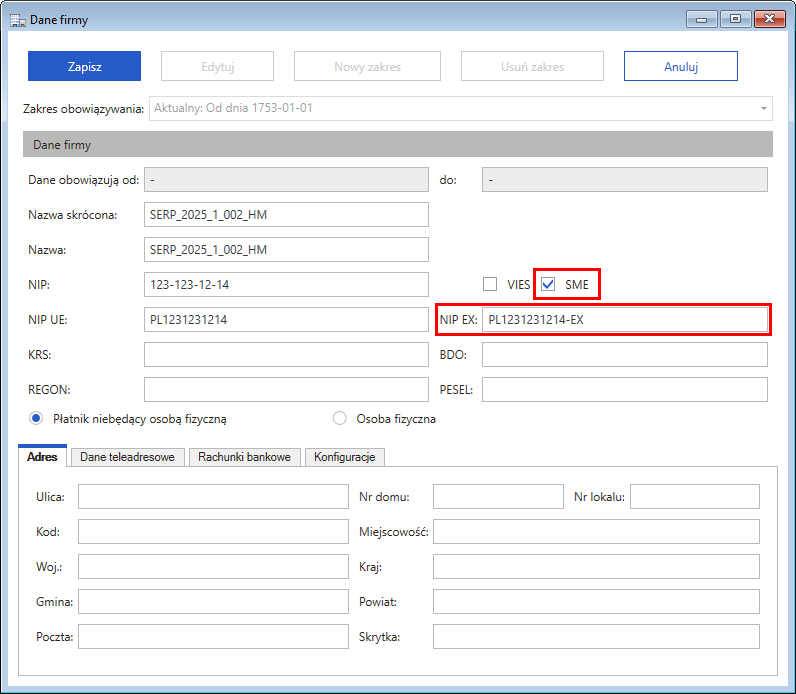Click the Nr lokalu field

click(695, 496)
